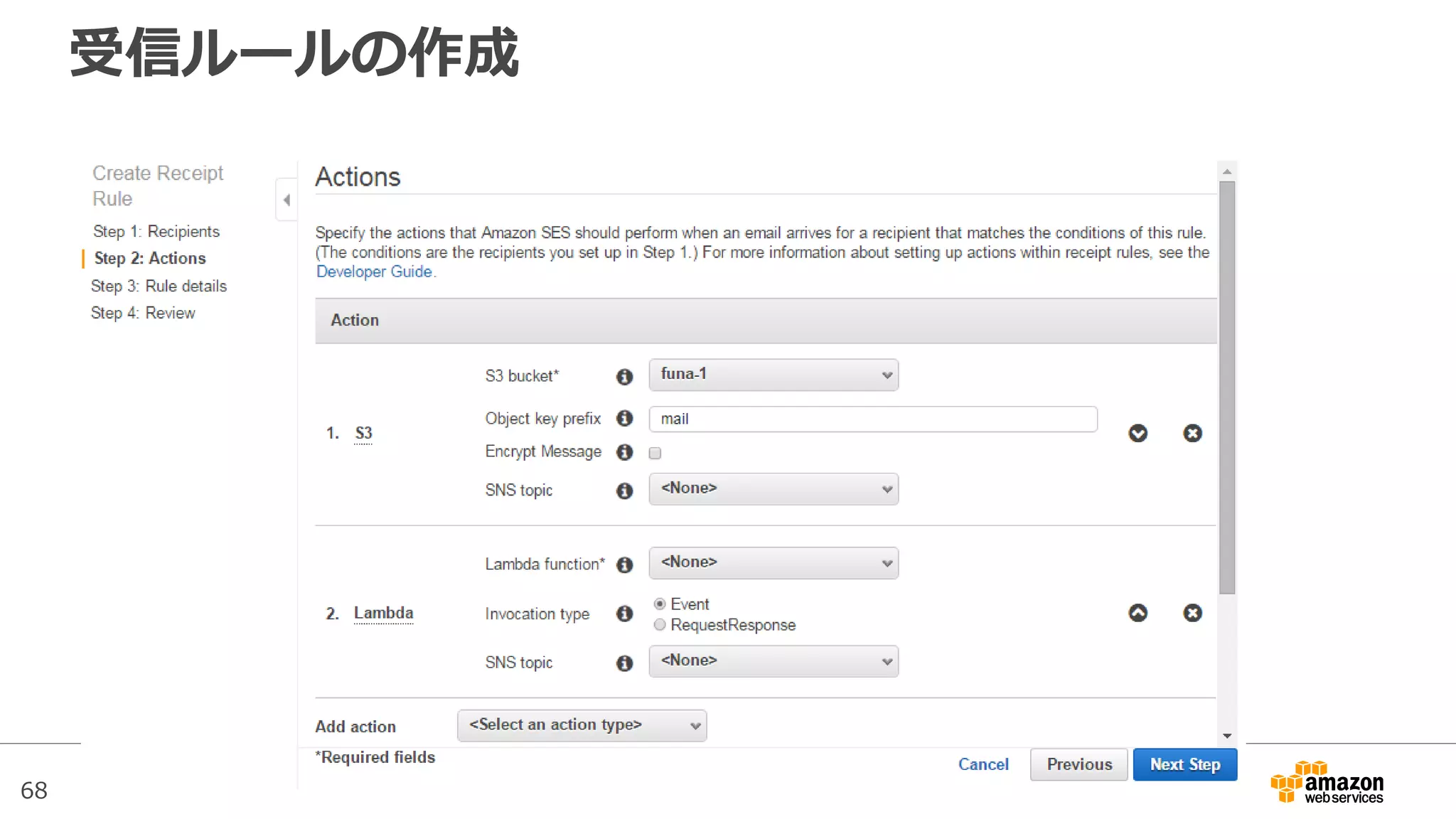The image size is (1456, 819).
Task: Click the Object key prefix input field
Action: pyautogui.click(x=872, y=419)
